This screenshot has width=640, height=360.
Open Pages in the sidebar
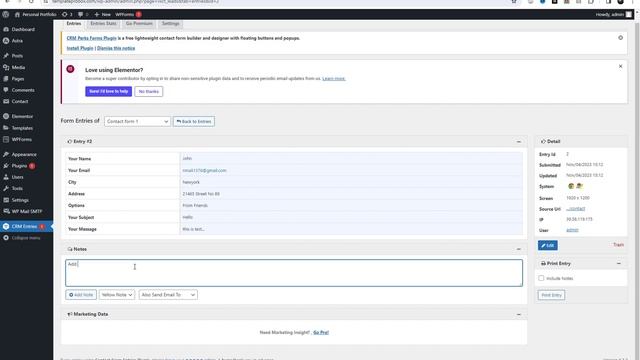[x=18, y=79]
